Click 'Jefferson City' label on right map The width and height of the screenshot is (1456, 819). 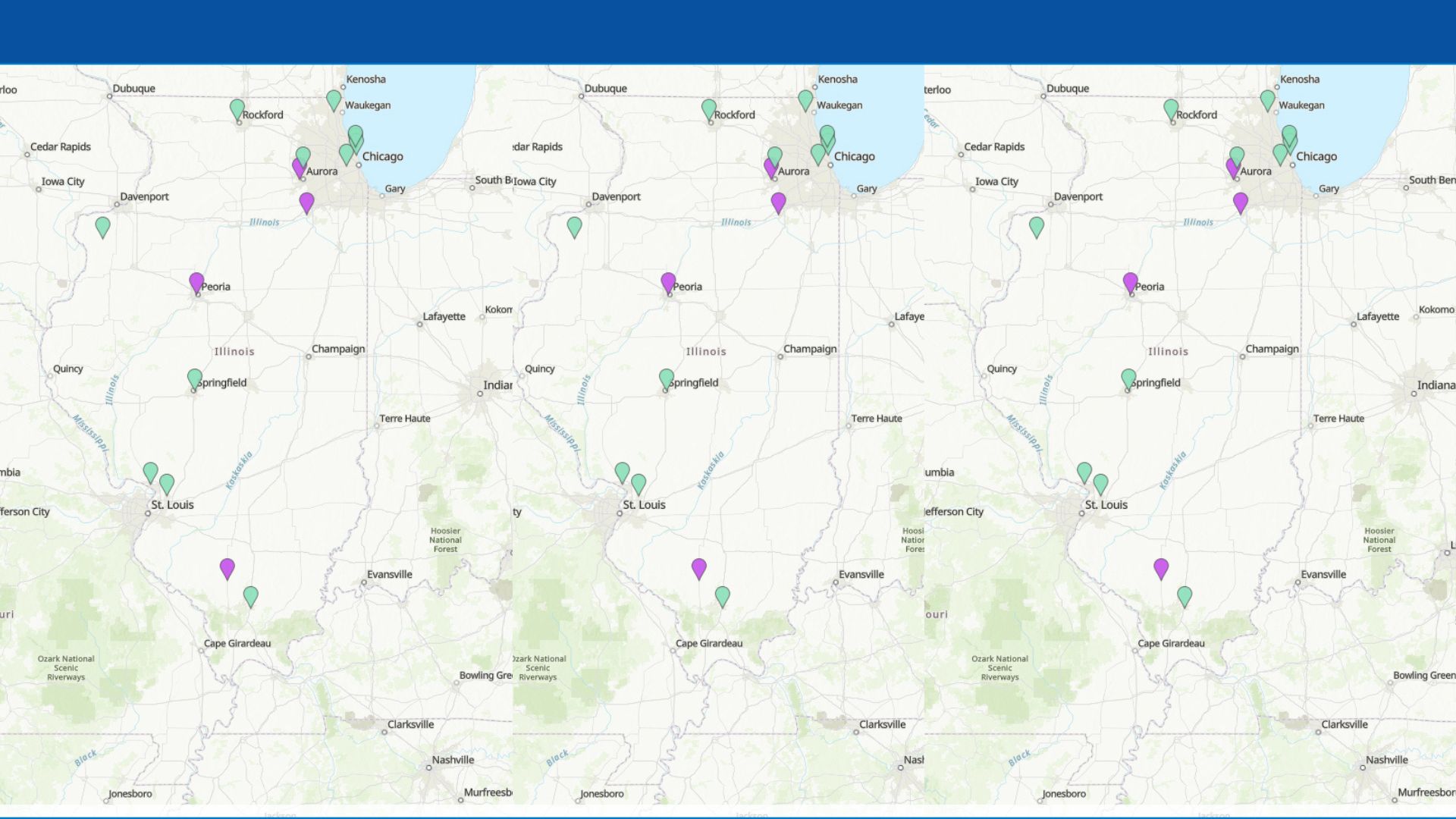[x=954, y=512]
